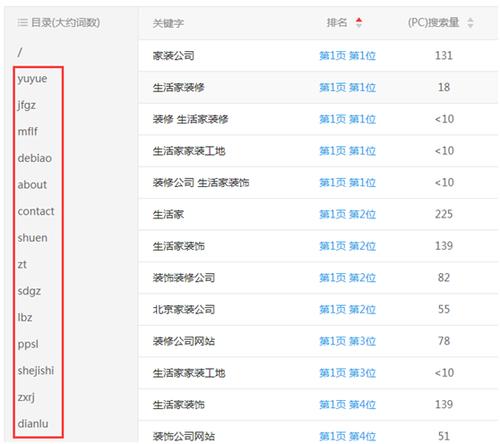This screenshot has height=444, width=500.
Task: Select the sdgz directory
Action: 29,291
